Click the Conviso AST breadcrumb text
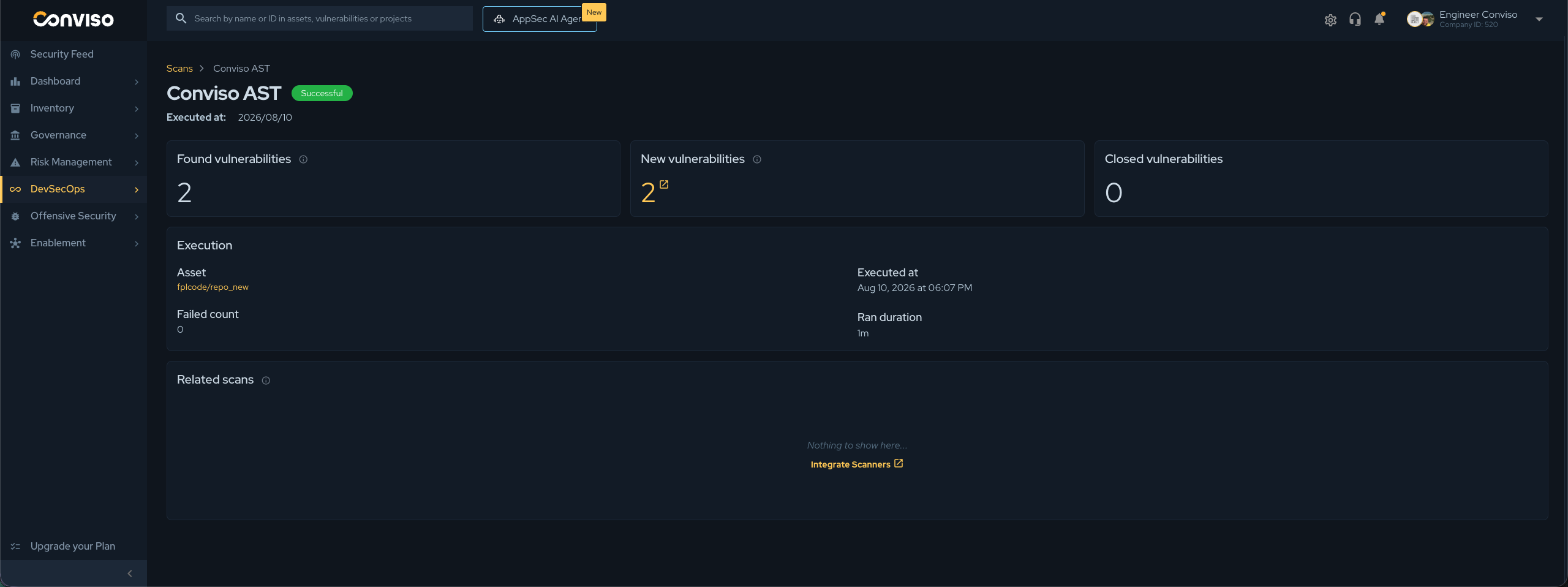Viewport: 1568px width, 587px height. tap(241, 69)
